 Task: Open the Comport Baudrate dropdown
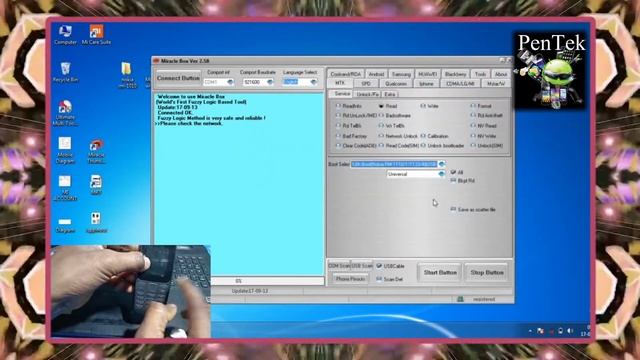tap(258, 82)
